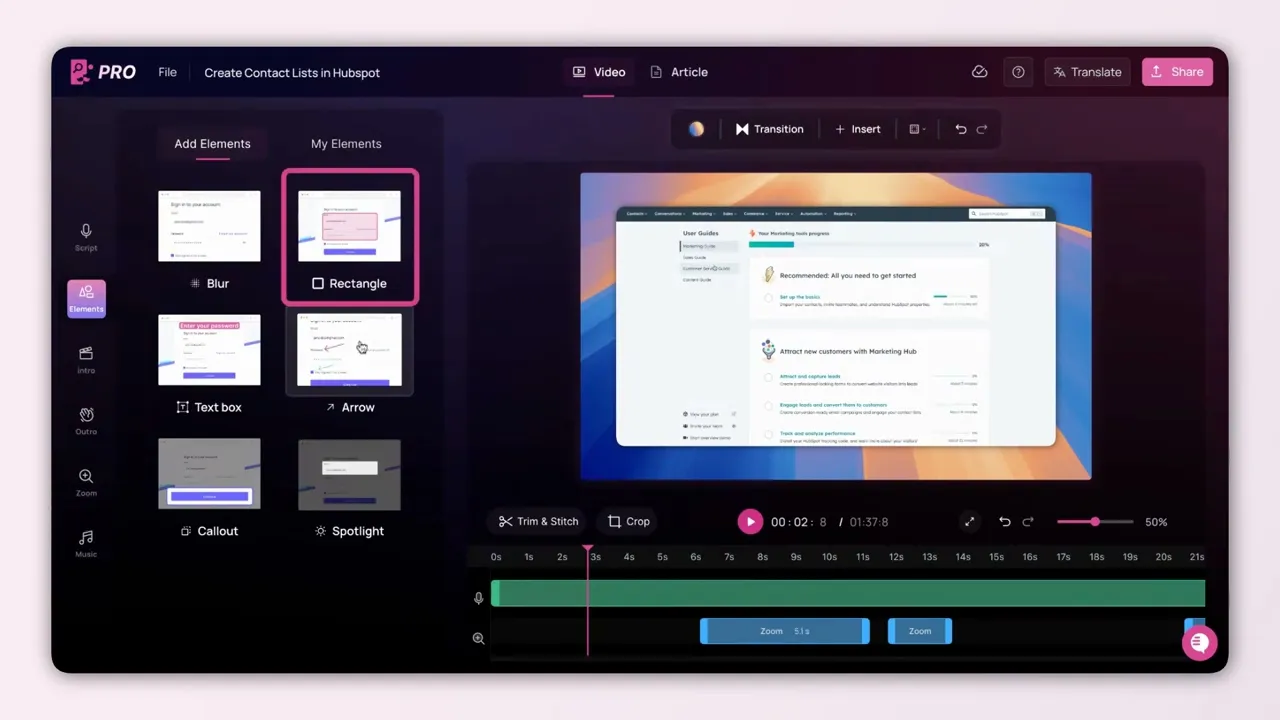The image size is (1280, 720).
Task: Click the 00:02:8 current time
Action: [799, 521]
